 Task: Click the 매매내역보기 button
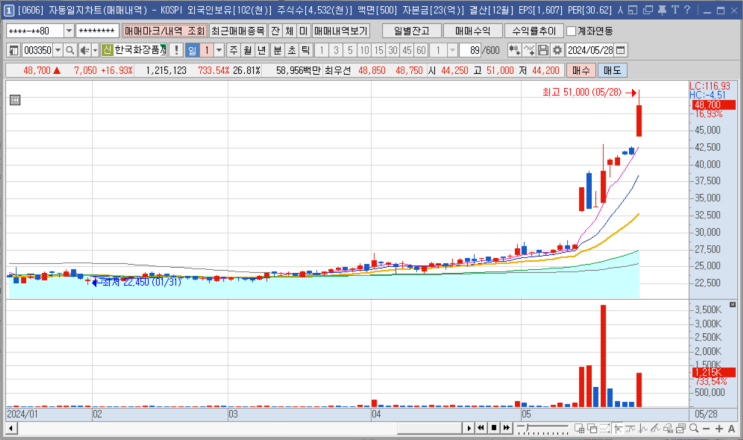point(341,31)
